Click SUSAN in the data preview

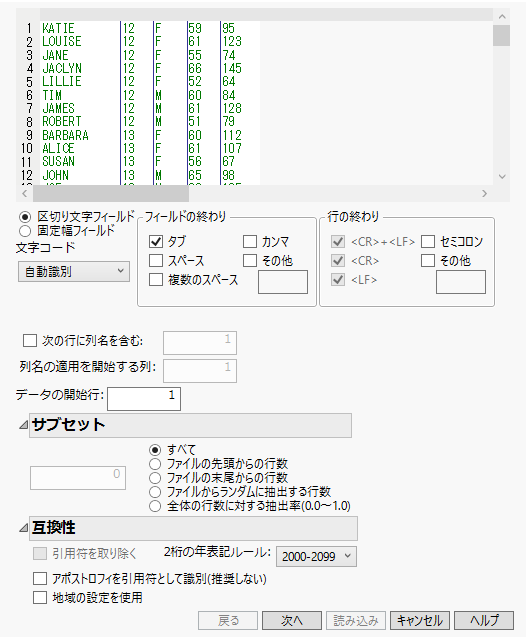point(58,162)
